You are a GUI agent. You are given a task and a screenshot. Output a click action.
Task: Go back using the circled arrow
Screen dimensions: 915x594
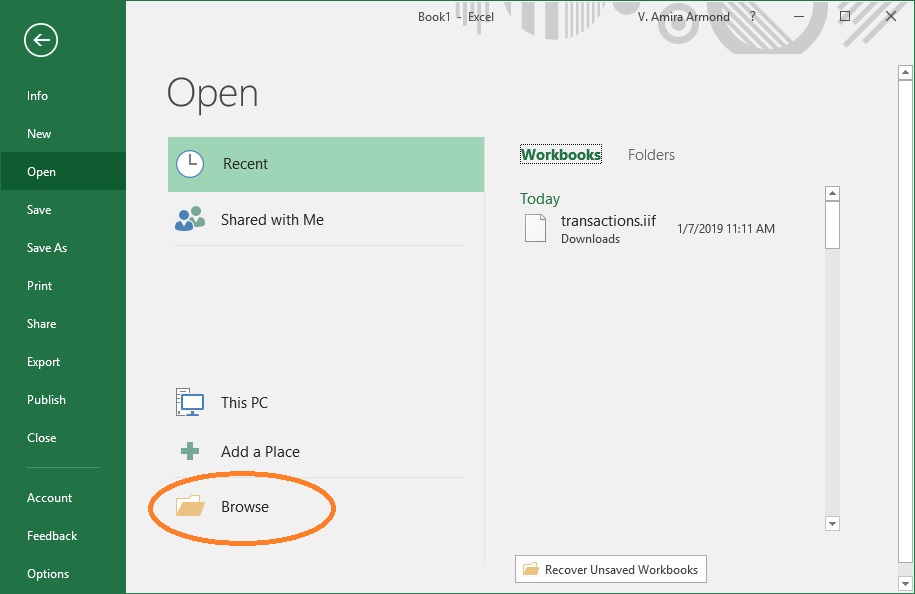[x=41, y=40]
